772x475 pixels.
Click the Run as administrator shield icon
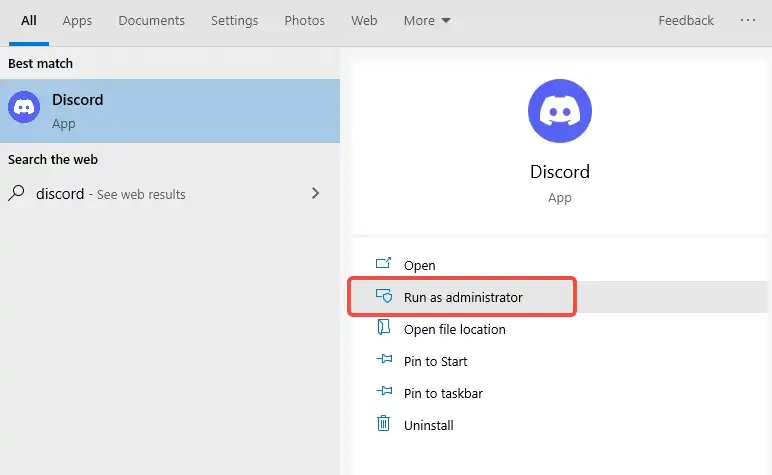click(384, 295)
